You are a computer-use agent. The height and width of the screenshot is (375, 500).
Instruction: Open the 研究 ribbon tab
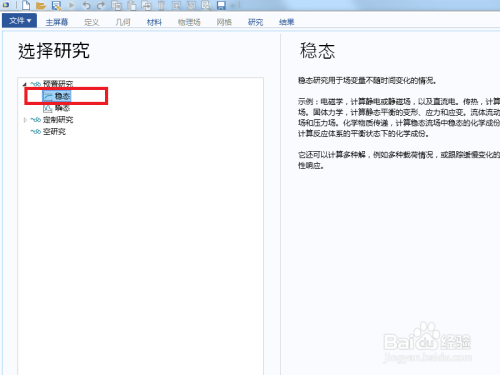(x=256, y=22)
